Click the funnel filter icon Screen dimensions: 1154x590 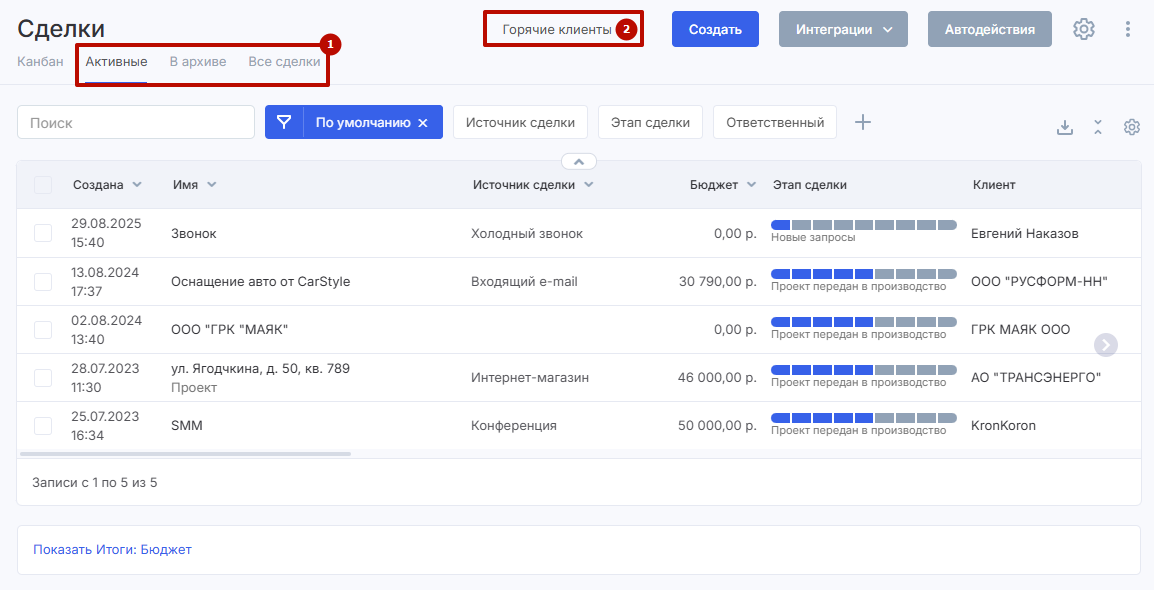click(x=284, y=122)
